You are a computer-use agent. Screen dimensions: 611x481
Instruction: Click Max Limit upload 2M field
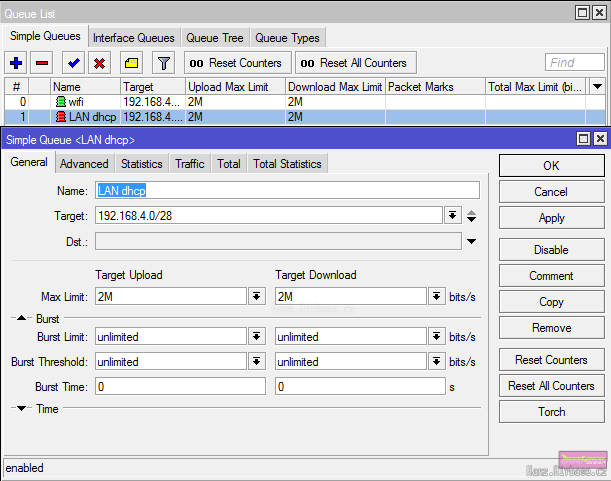(x=171, y=297)
